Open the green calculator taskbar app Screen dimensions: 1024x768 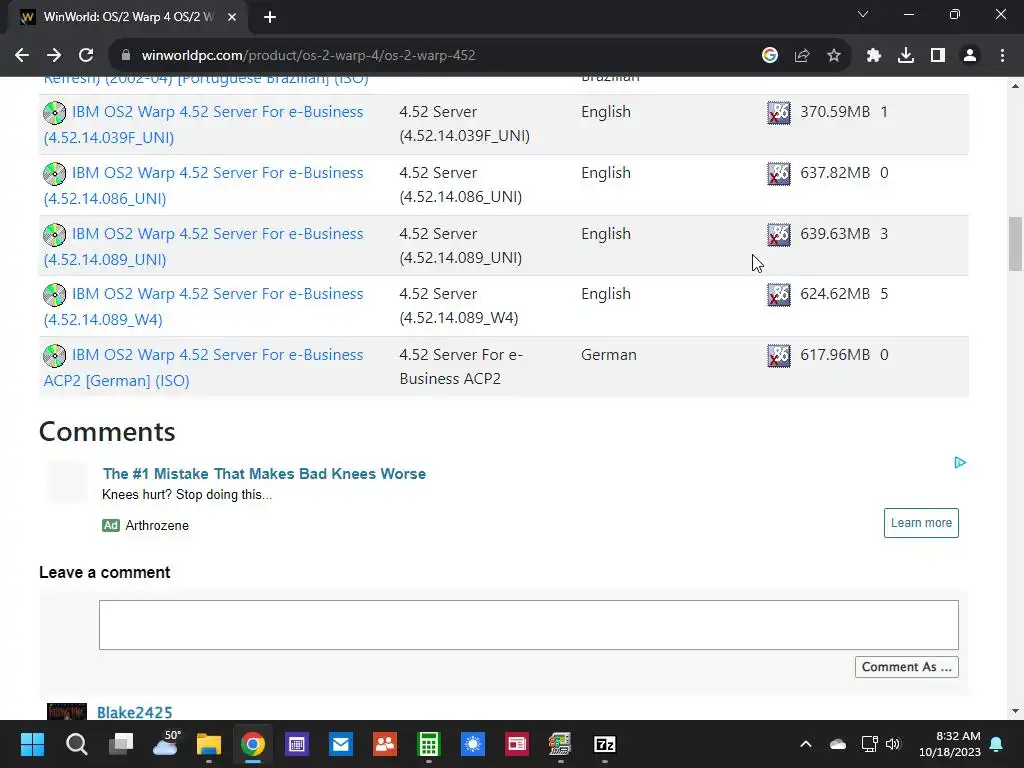(x=428, y=744)
